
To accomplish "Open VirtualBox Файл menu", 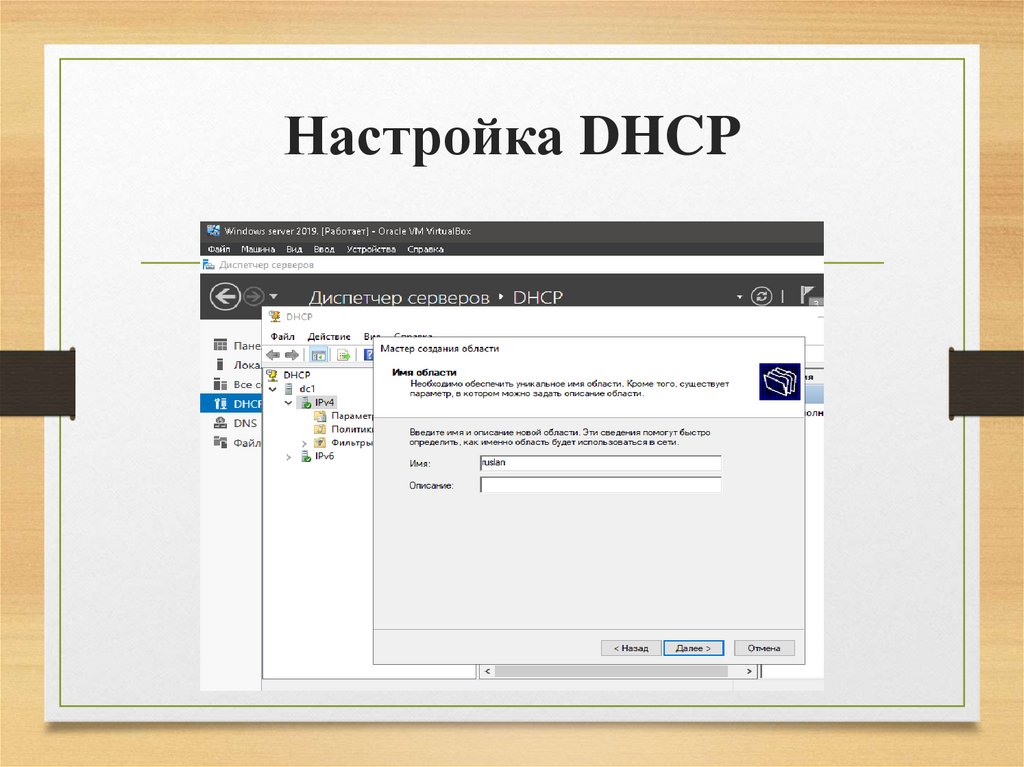I will (x=219, y=249).
